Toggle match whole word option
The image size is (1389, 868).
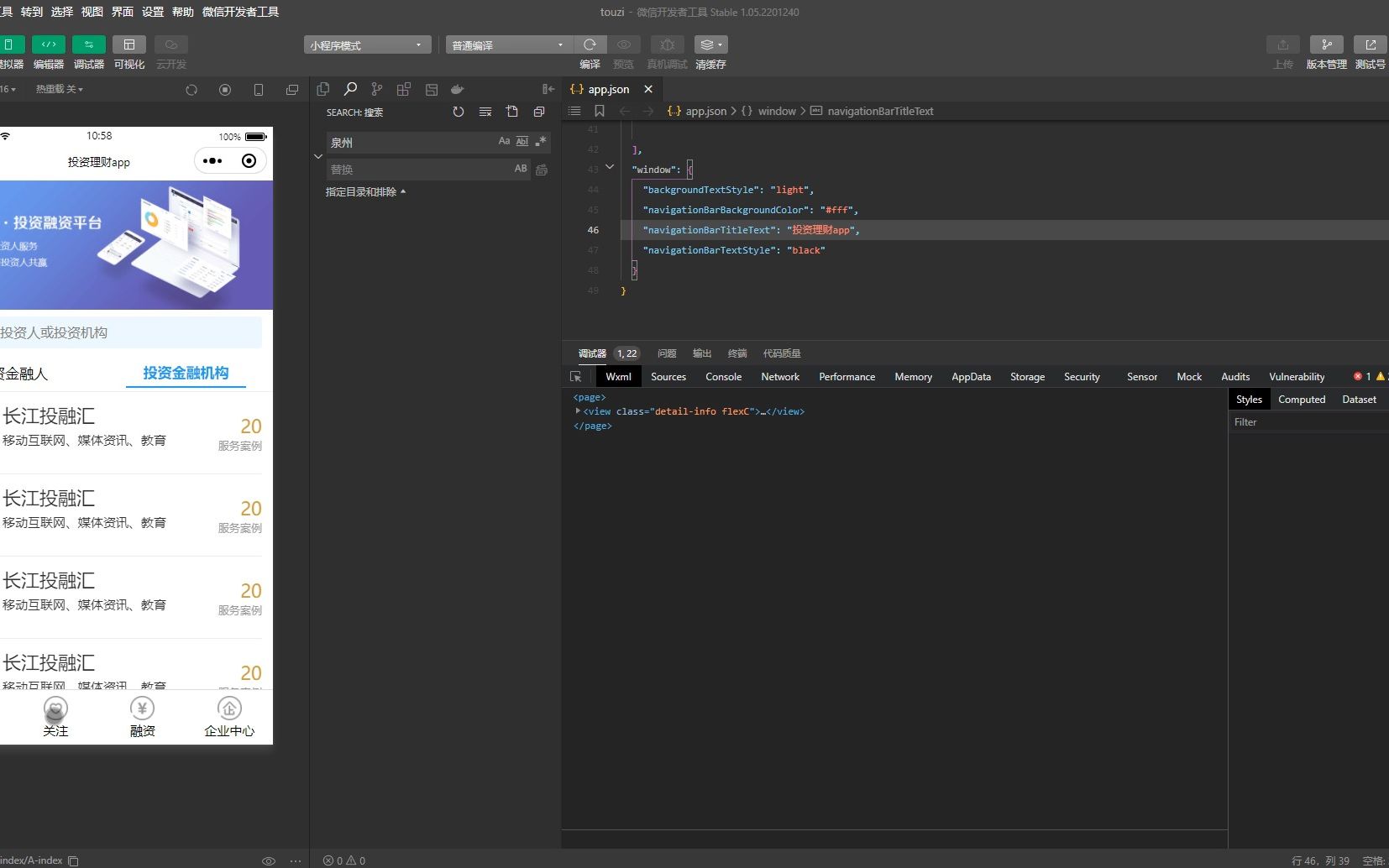(522, 141)
